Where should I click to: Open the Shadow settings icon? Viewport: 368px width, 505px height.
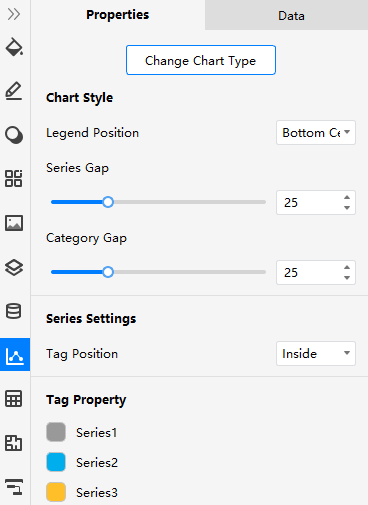14,135
